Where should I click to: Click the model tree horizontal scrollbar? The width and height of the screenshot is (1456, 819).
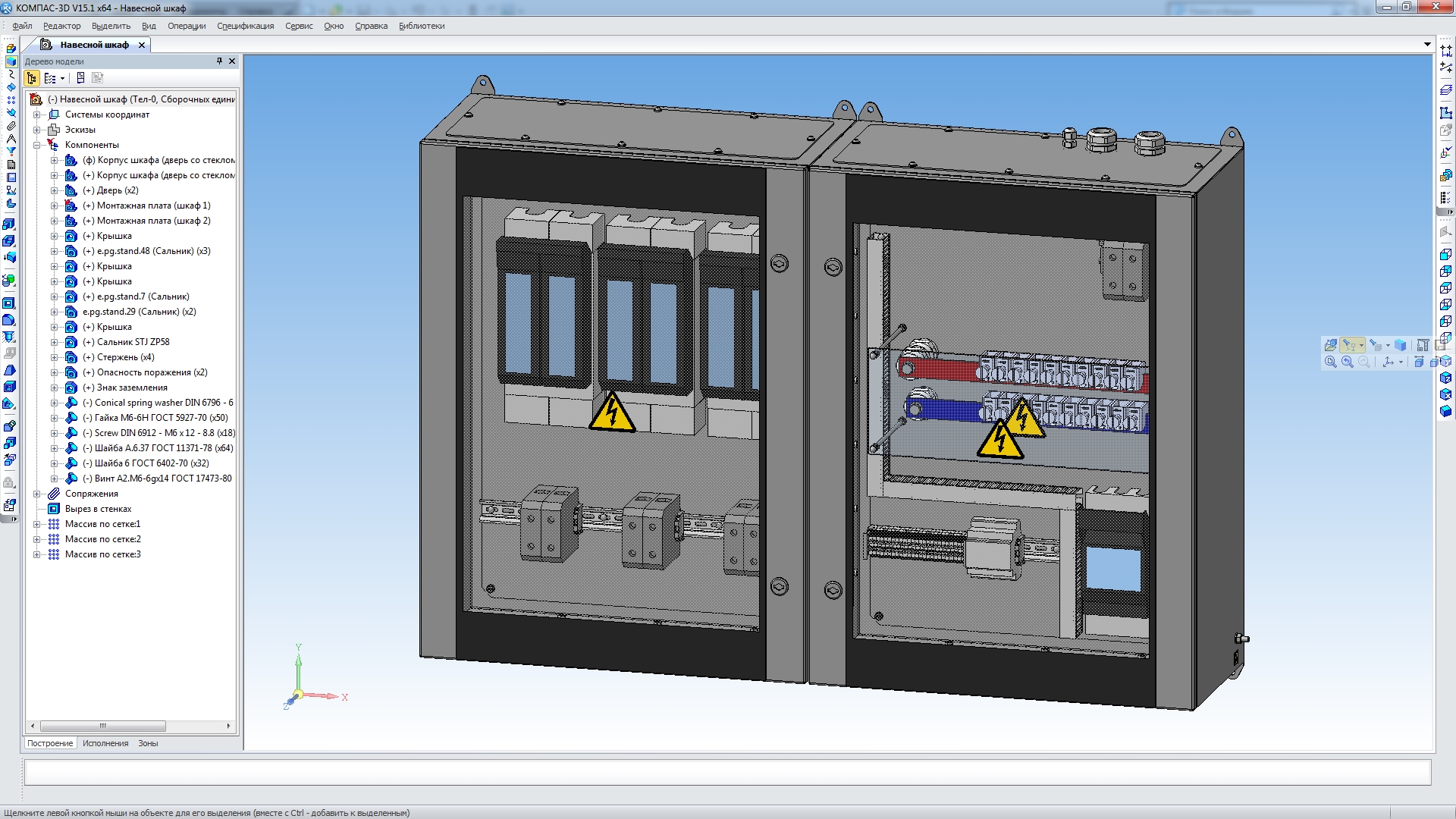tap(102, 726)
